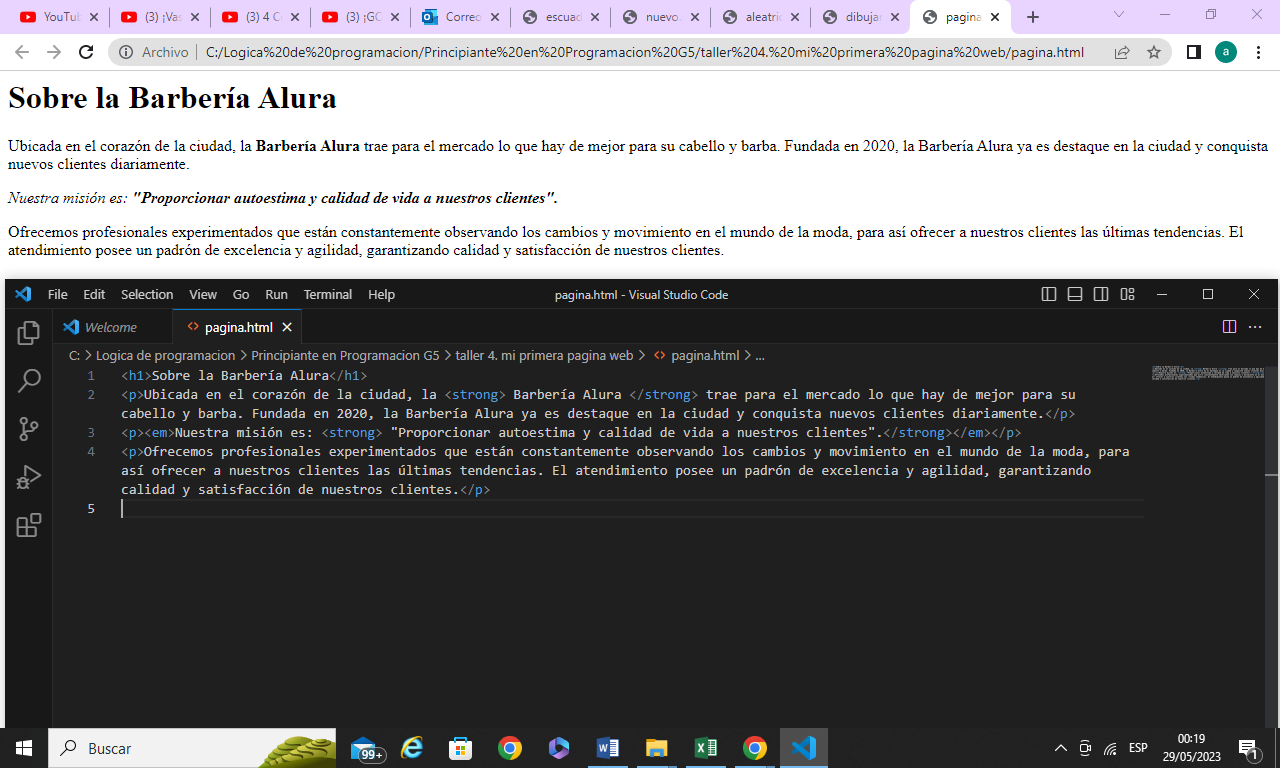Open Microsoft Store from taskbar
Viewport: 1280px width, 768px height.
(460, 748)
